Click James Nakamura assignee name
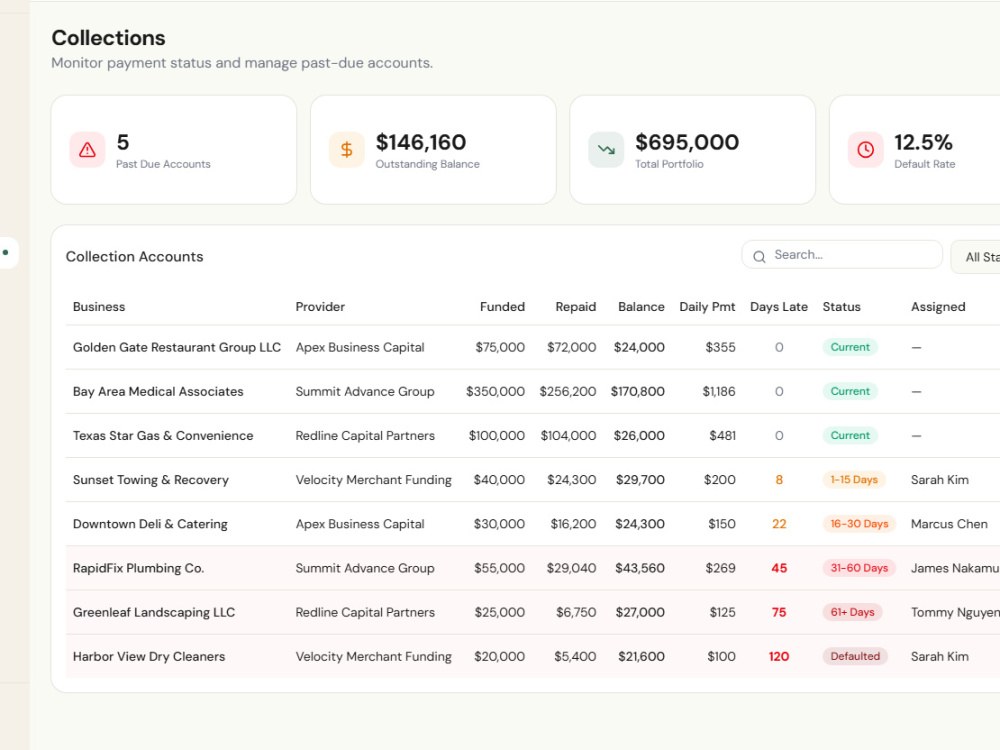1000x750 pixels. [955, 568]
